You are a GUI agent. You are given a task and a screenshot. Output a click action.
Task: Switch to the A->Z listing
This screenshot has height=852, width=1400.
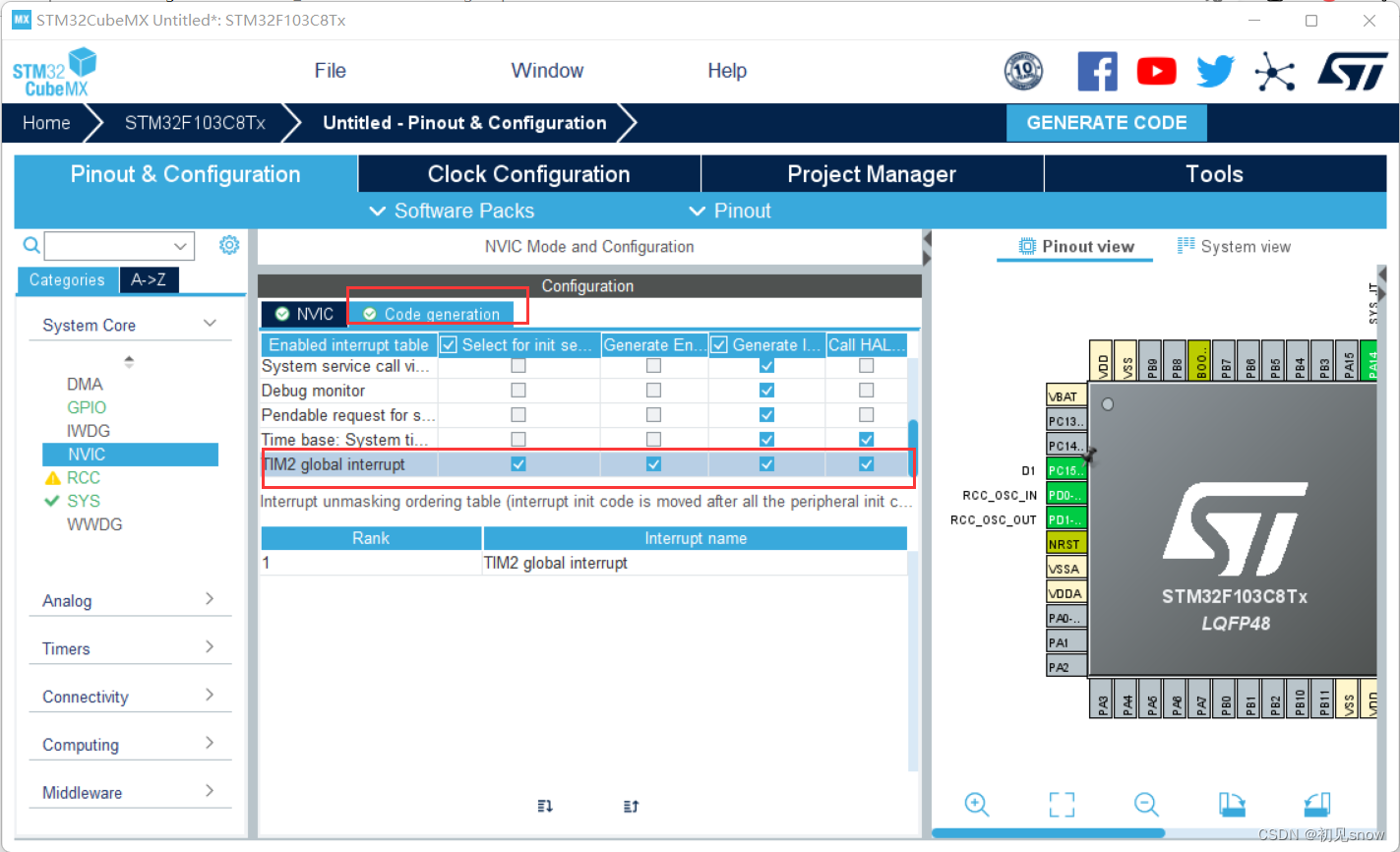(149, 279)
